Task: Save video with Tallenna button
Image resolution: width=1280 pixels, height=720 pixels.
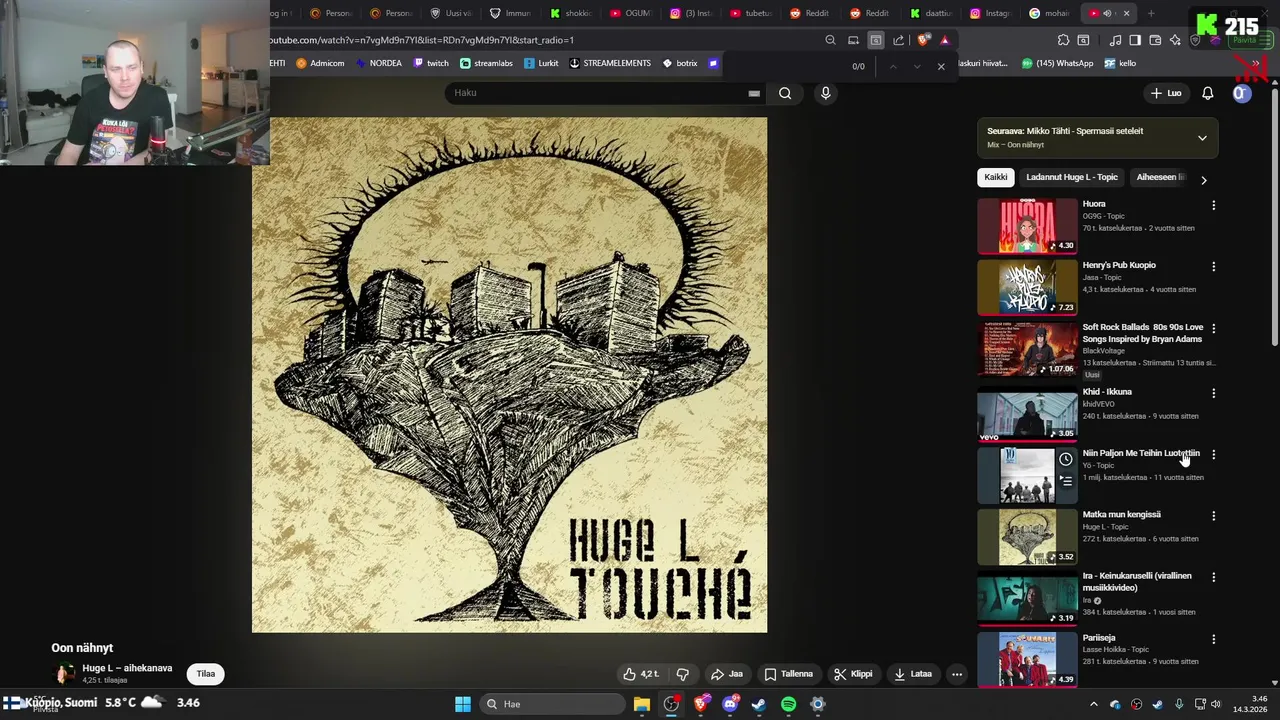Action: 788,674
